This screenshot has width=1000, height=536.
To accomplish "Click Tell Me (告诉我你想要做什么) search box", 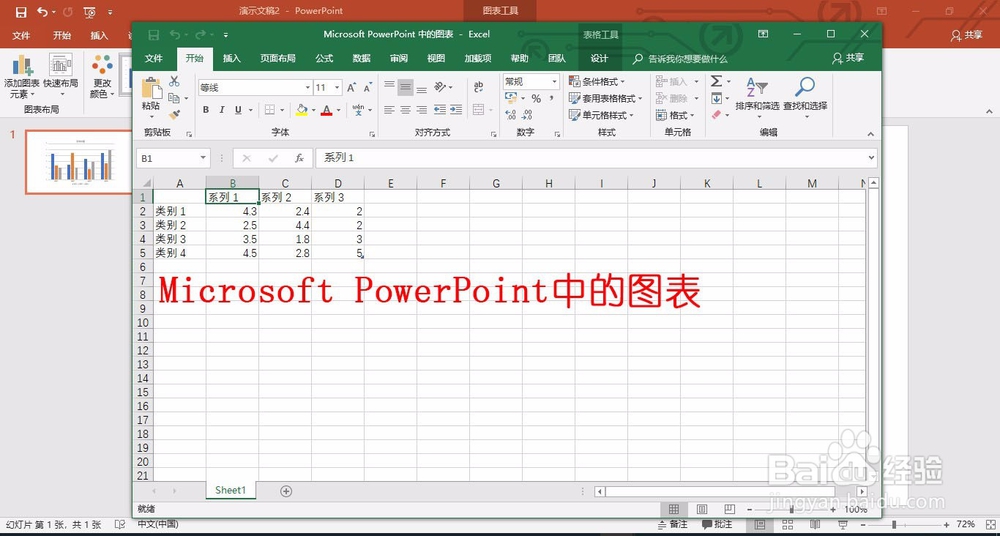I will (680, 59).
